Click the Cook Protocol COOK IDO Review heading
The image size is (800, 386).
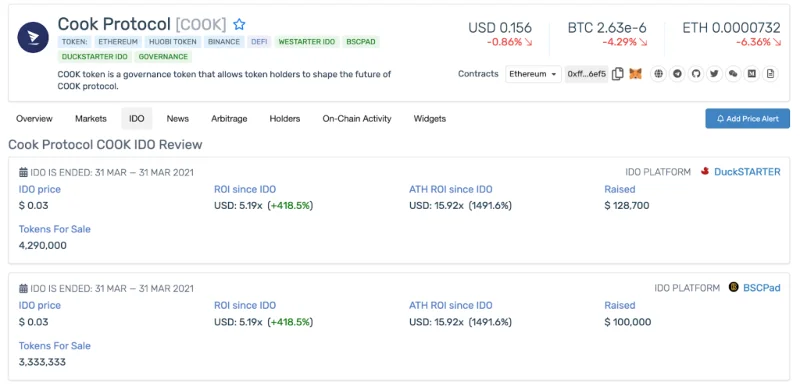[106, 145]
